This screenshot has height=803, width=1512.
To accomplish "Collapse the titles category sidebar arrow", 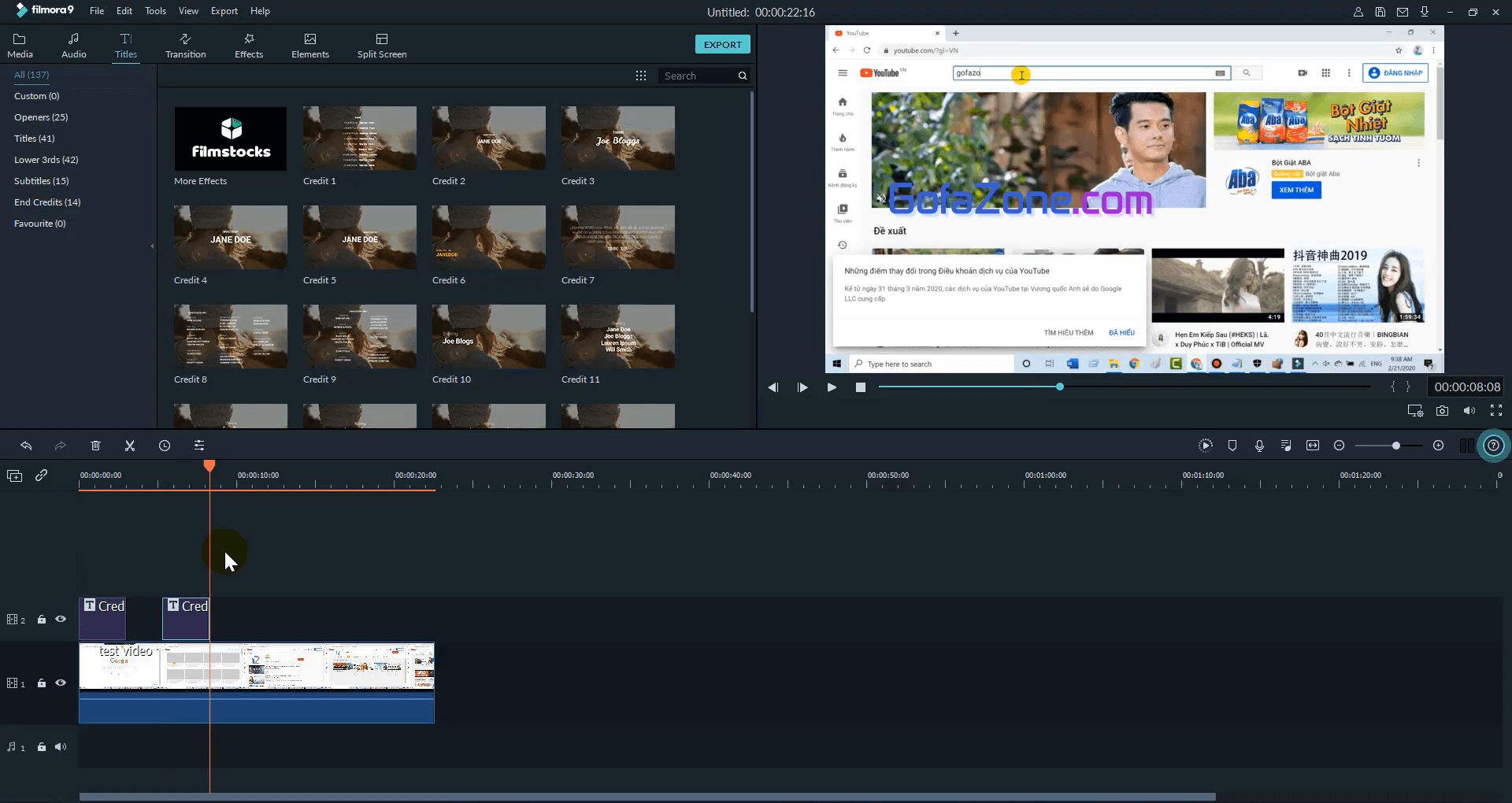I will click(x=152, y=246).
